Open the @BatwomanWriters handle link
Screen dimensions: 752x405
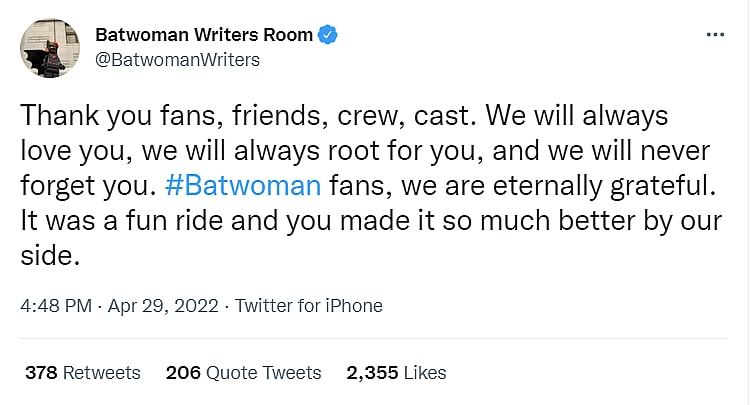(x=177, y=60)
